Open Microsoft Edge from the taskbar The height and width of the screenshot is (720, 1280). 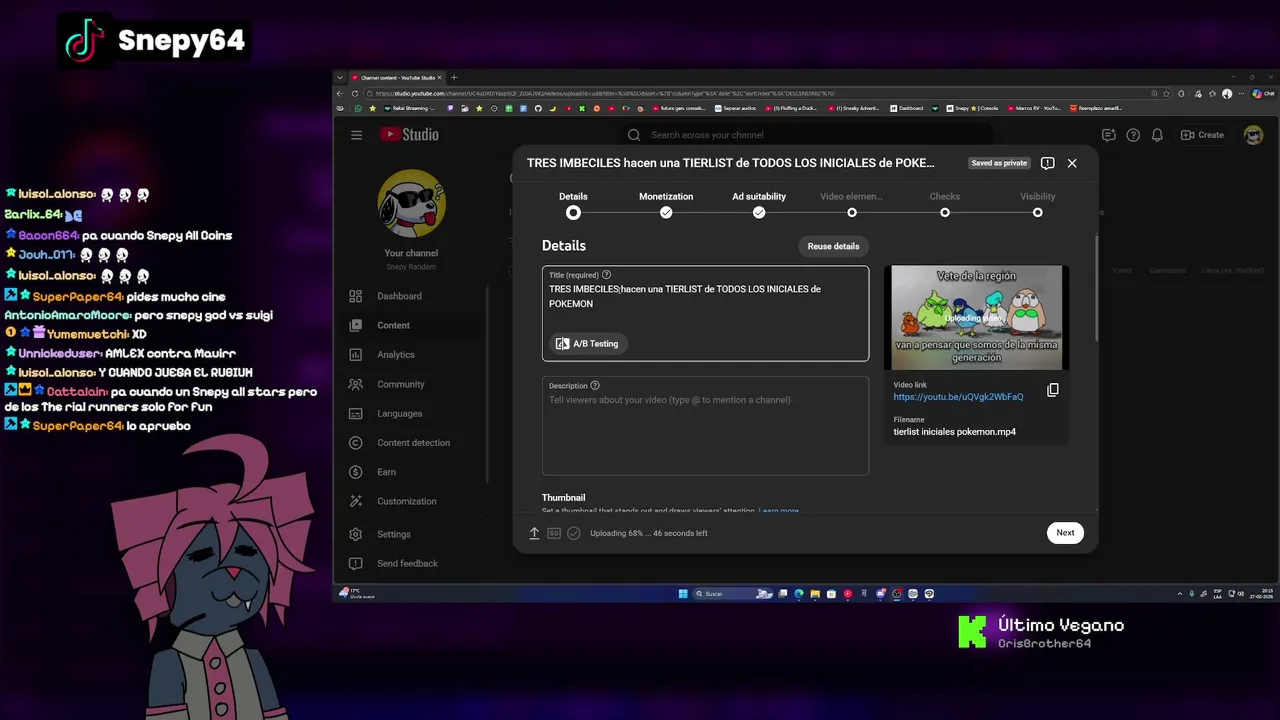[799, 594]
